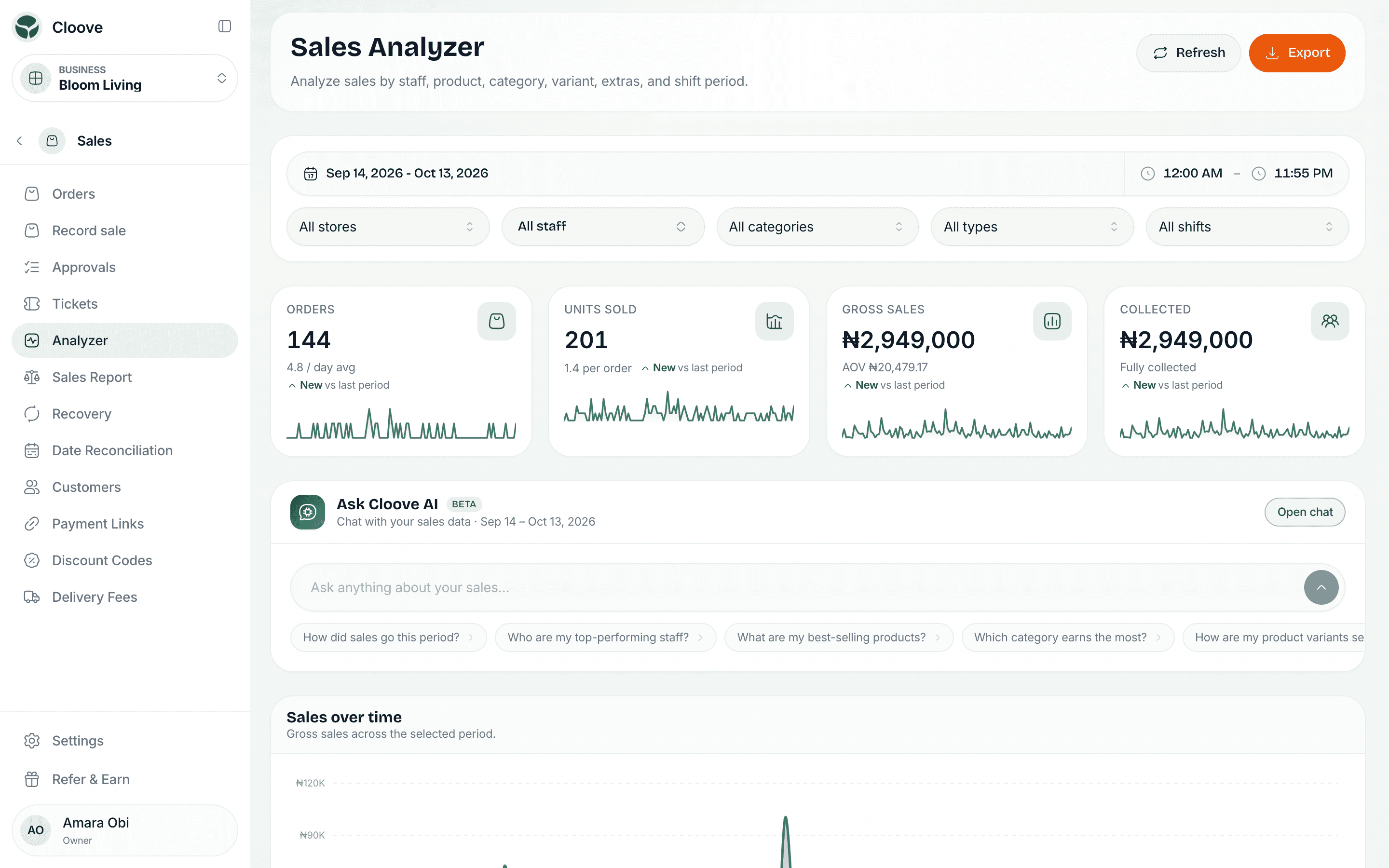Open Record sale in the sidebar
Screen dimensions: 1389x868
[x=124, y=231]
